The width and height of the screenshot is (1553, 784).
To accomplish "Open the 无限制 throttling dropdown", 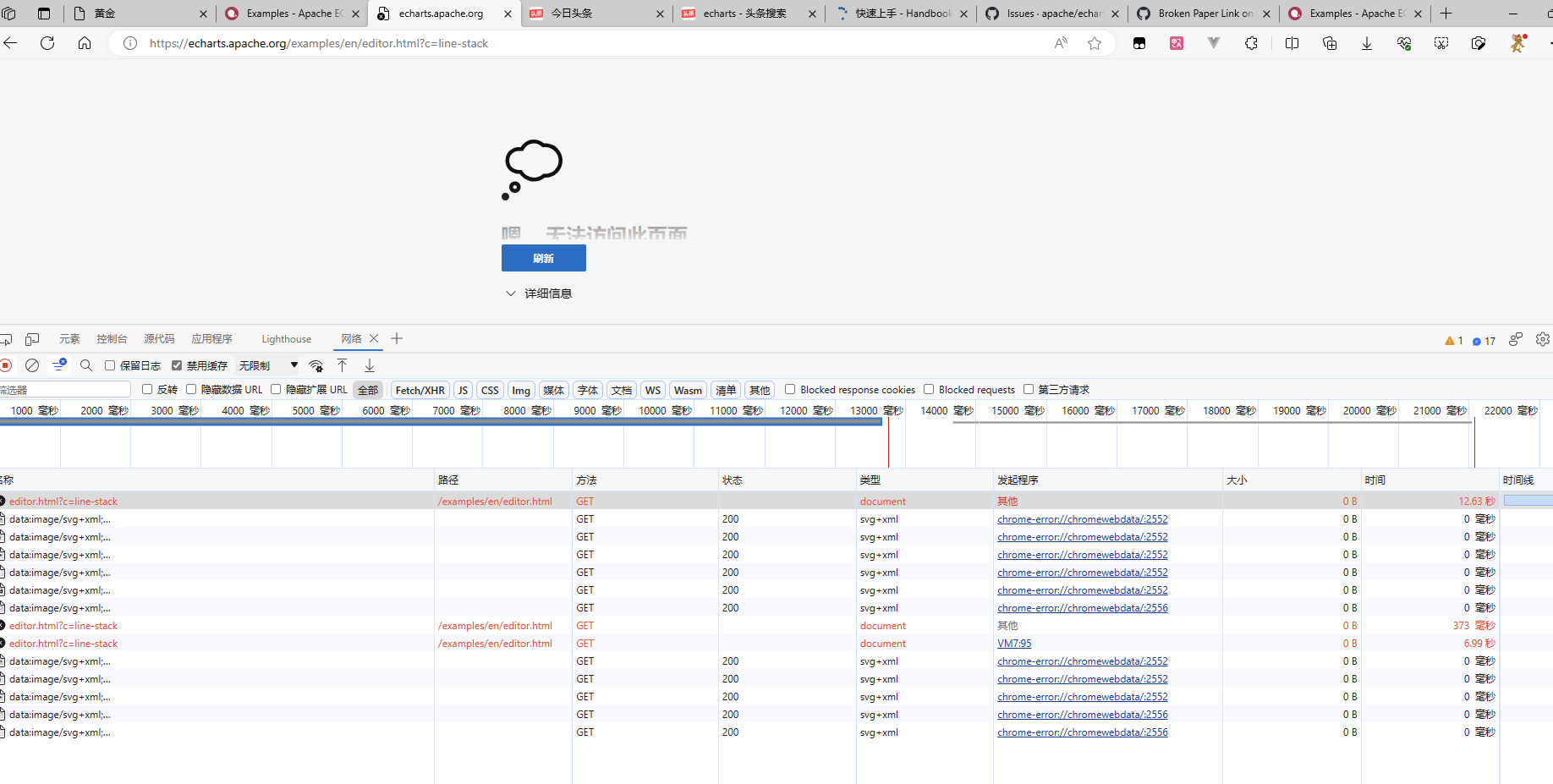I will point(262,365).
